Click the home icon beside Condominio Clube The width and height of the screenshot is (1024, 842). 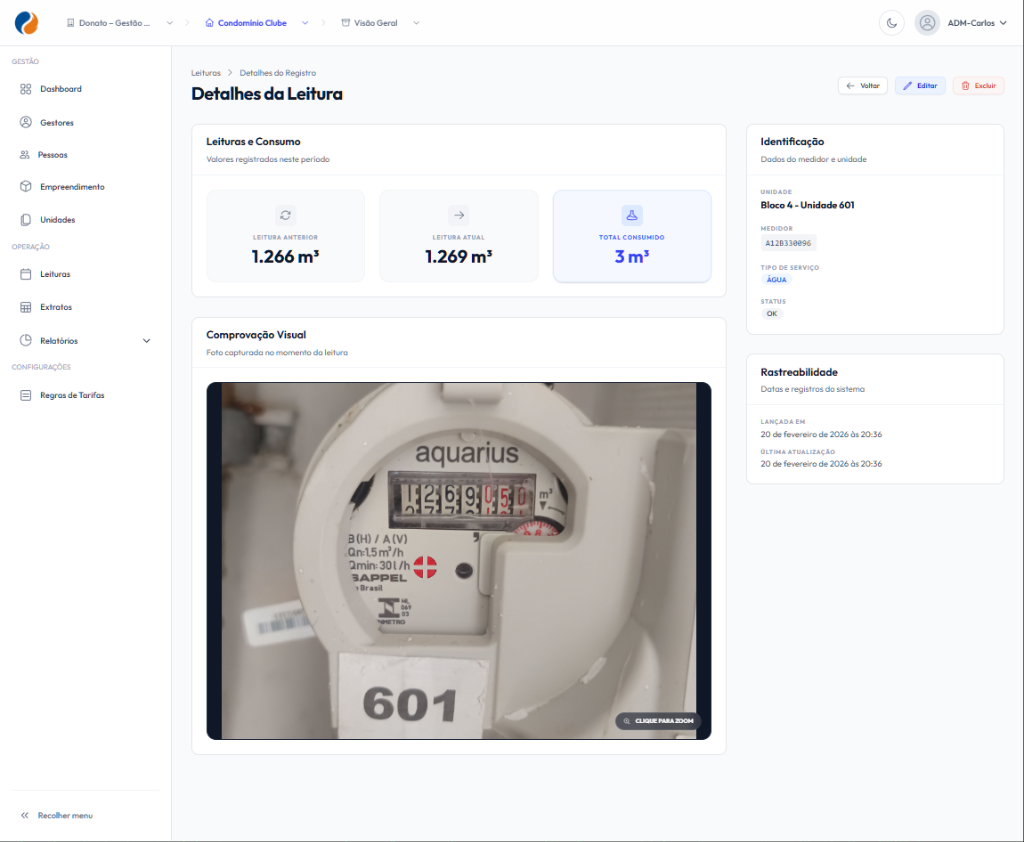tap(210, 23)
